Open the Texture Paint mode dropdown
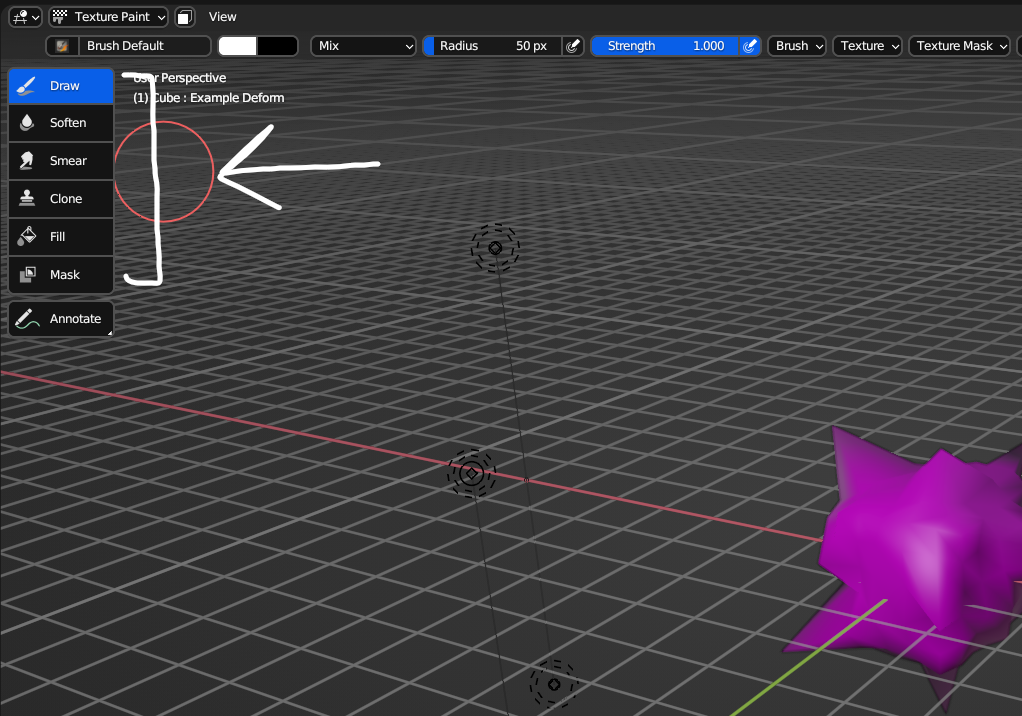Image resolution: width=1022 pixels, height=716 pixels. click(109, 17)
